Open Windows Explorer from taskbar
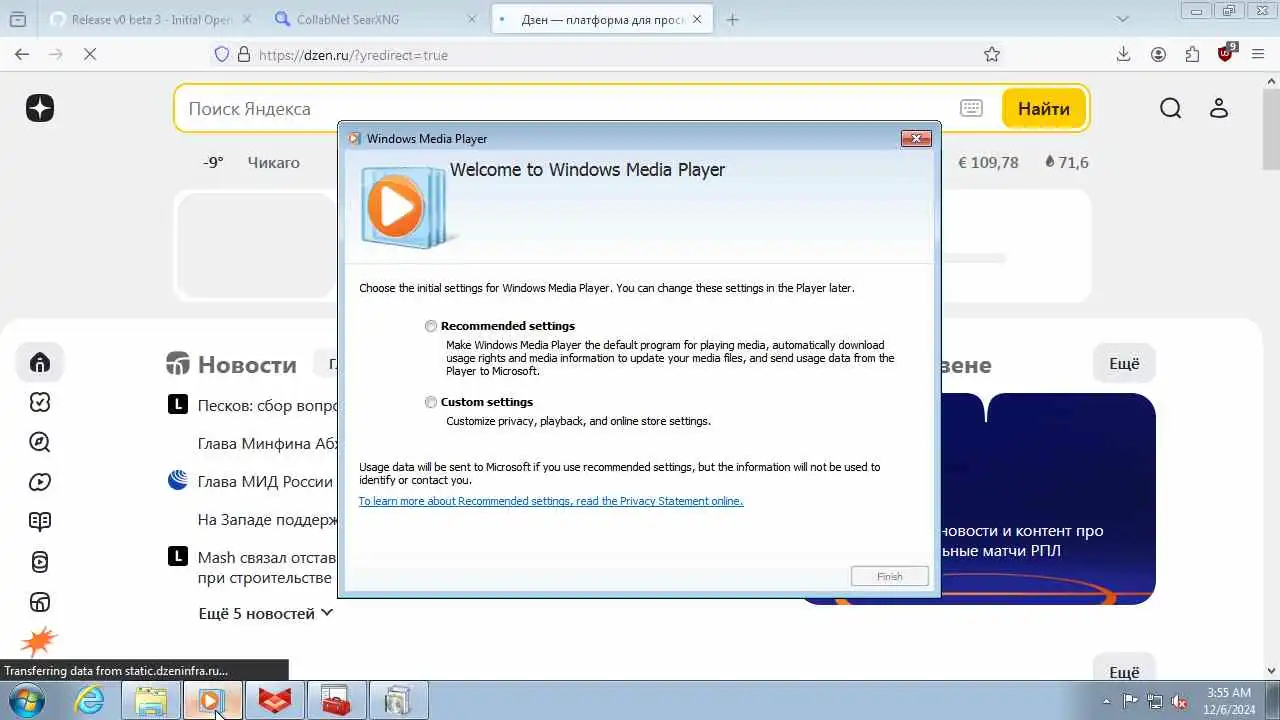 pos(151,700)
